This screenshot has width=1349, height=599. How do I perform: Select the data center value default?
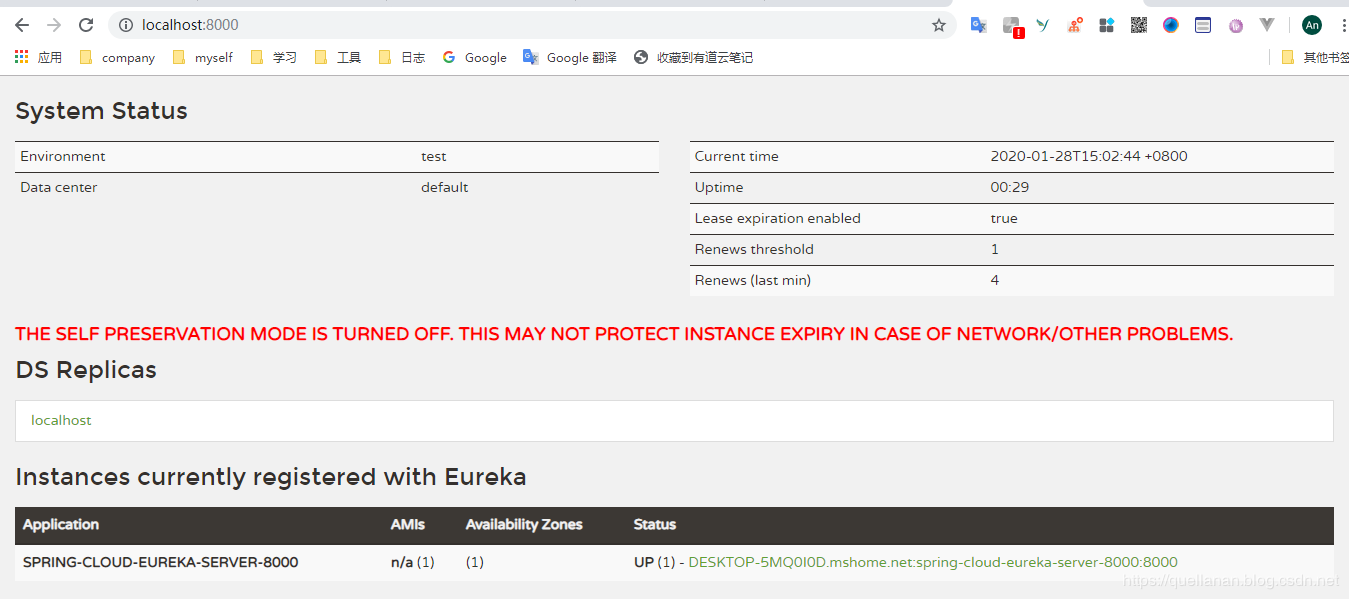point(444,187)
